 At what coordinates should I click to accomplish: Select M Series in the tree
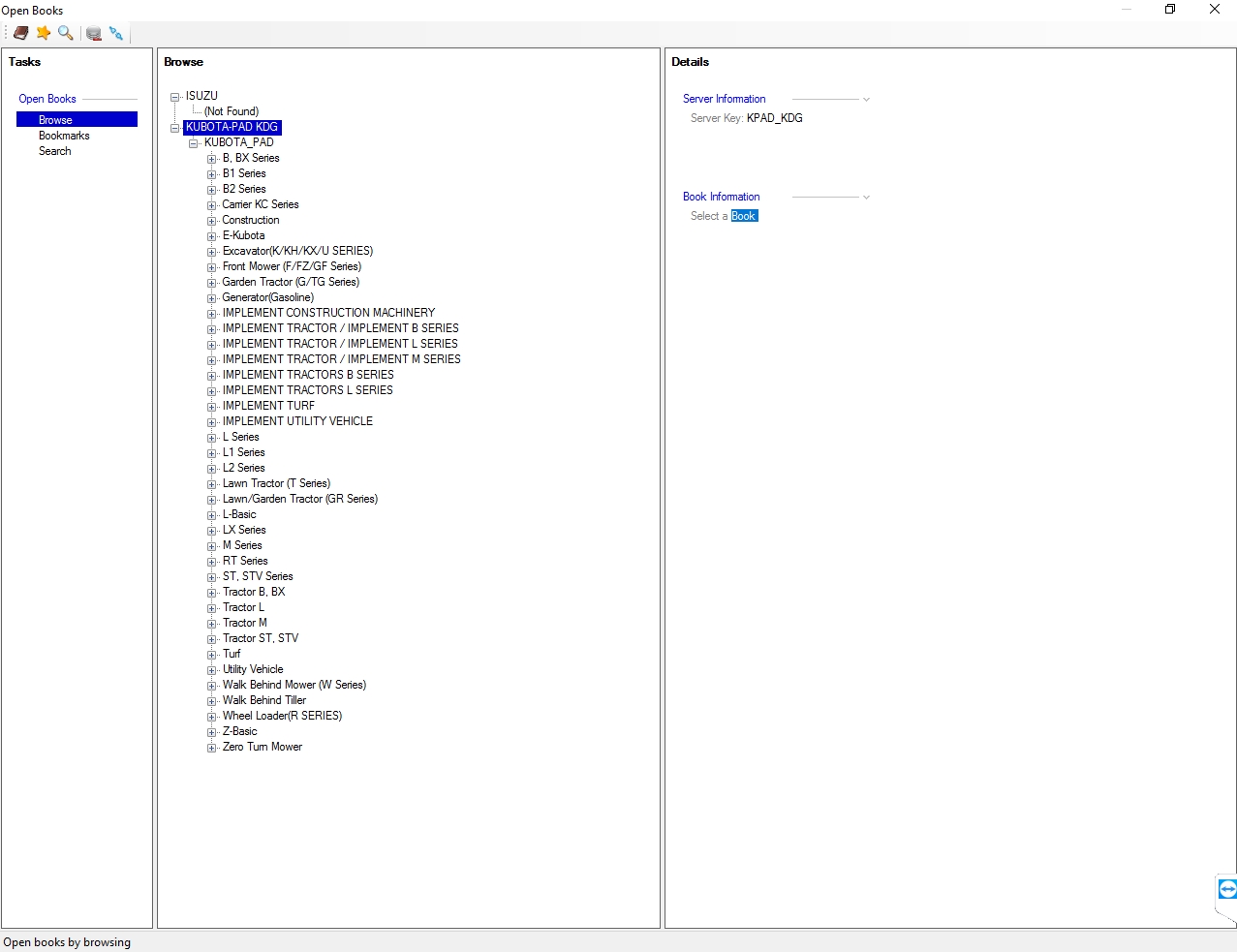pyautogui.click(x=242, y=545)
